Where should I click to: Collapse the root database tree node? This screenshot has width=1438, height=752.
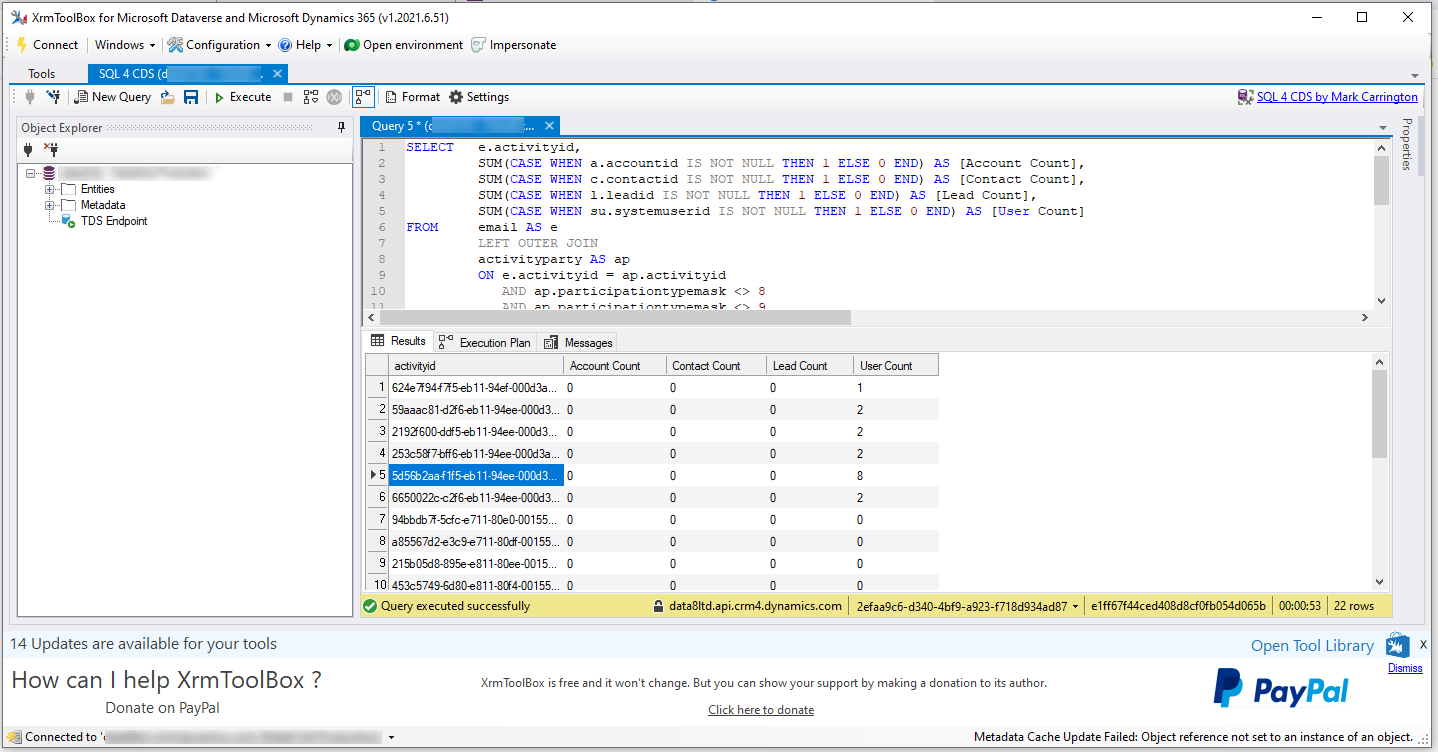[31, 173]
